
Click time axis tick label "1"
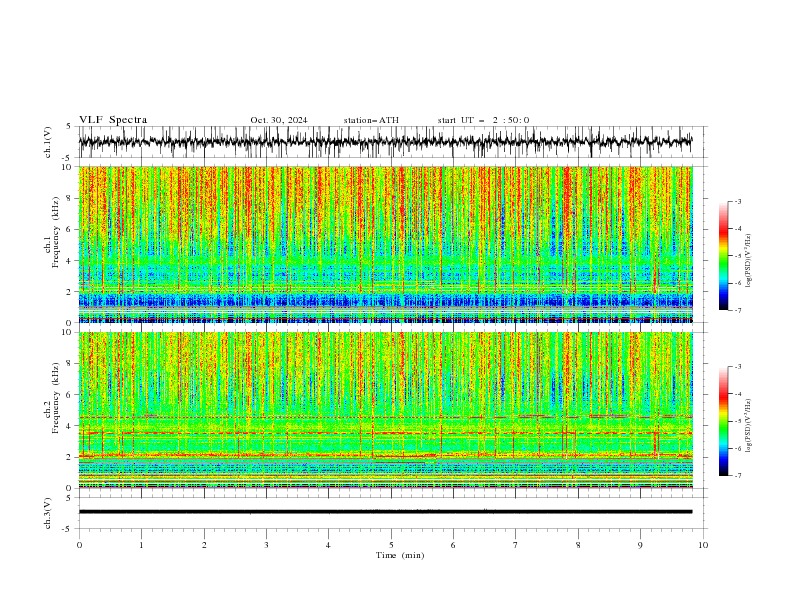tap(141, 545)
